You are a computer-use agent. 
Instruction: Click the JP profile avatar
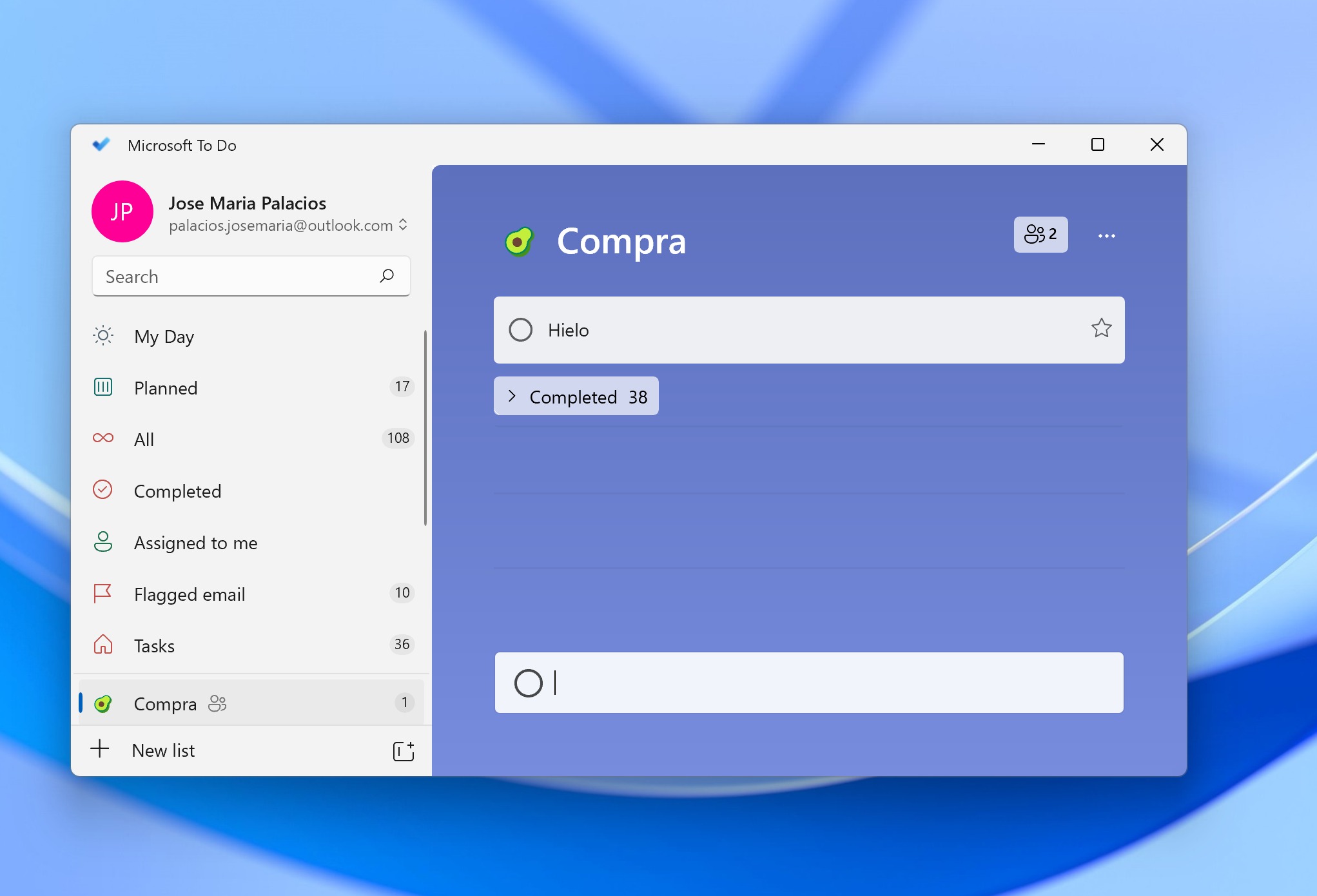pos(122,211)
